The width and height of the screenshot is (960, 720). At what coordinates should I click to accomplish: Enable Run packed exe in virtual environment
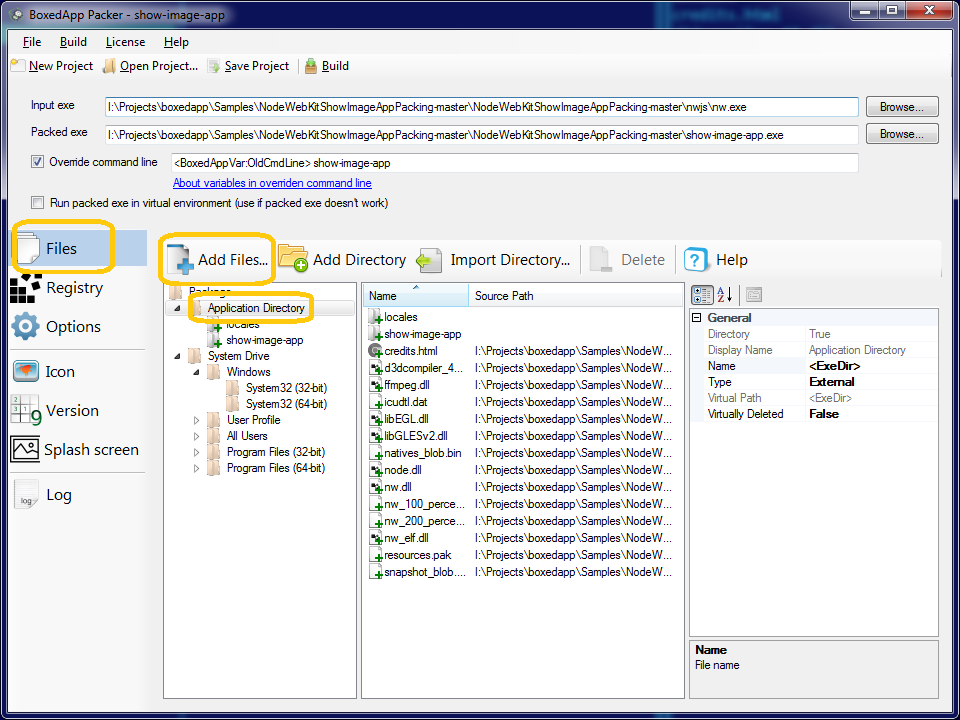click(x=38, y=203)
